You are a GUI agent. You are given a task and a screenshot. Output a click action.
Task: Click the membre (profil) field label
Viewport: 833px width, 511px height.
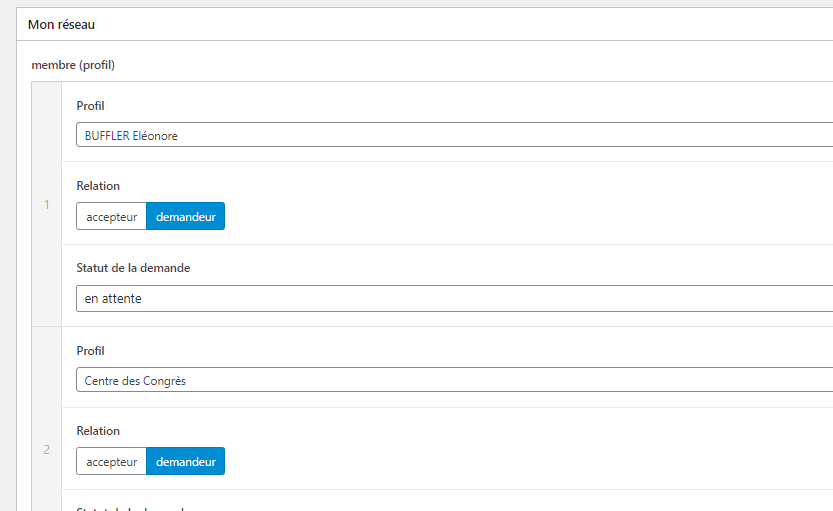pos(73,65)
